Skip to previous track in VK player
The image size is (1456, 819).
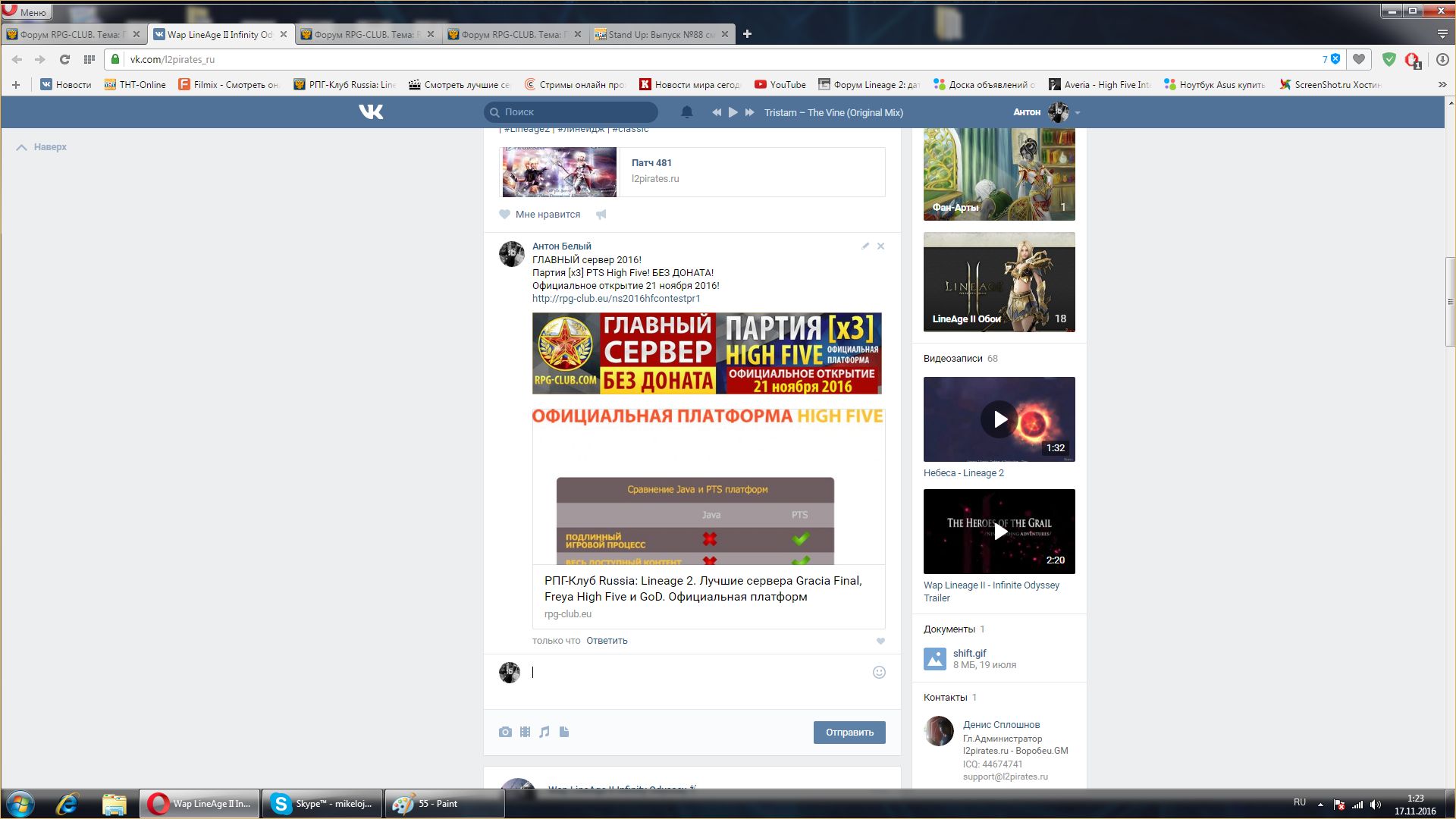[x=717, y=112]
